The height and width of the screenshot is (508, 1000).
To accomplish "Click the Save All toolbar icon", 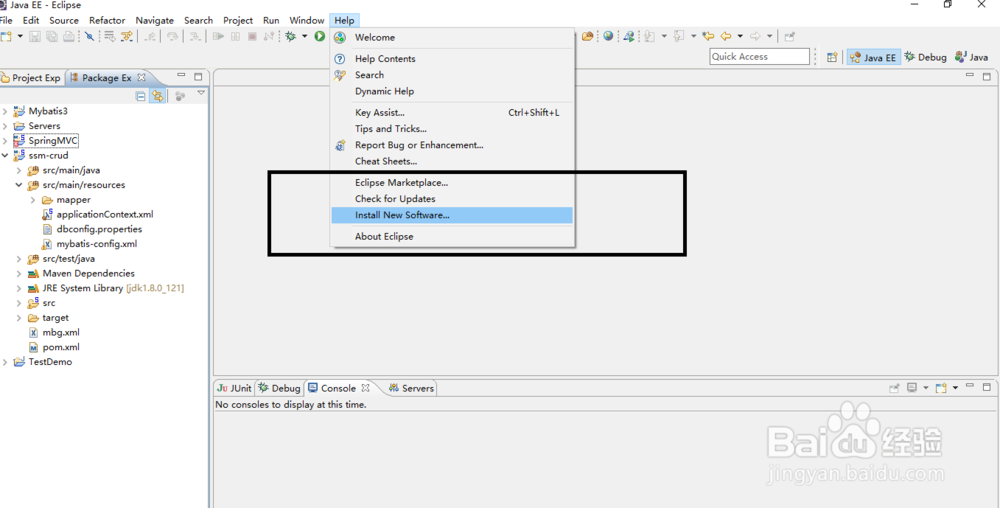I will pyautogui.click(x=52, y=36).
